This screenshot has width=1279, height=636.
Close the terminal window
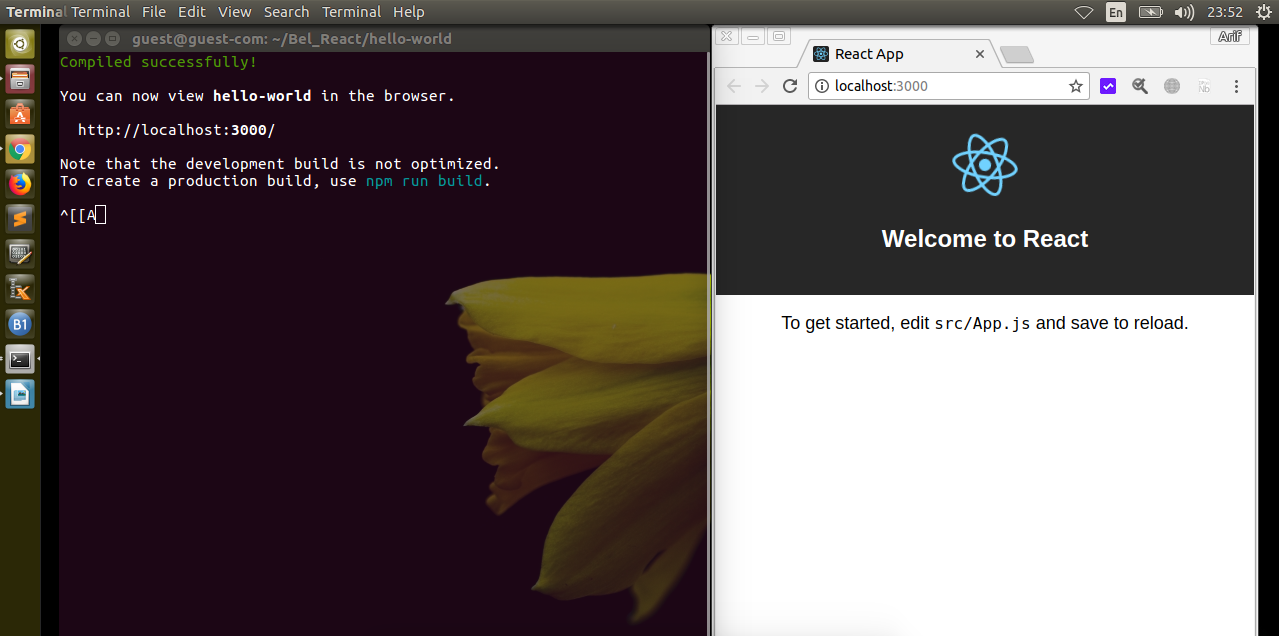point(74,39)
